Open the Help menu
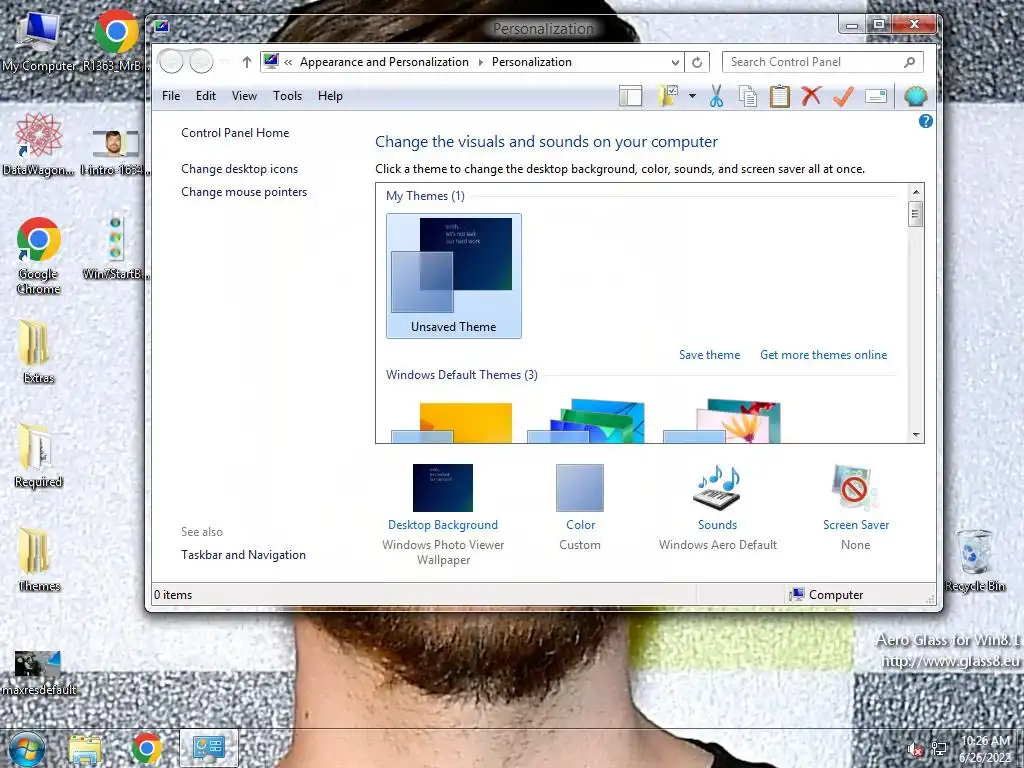This screenshot has height=768, width=1024. click(x=330, y=96)
